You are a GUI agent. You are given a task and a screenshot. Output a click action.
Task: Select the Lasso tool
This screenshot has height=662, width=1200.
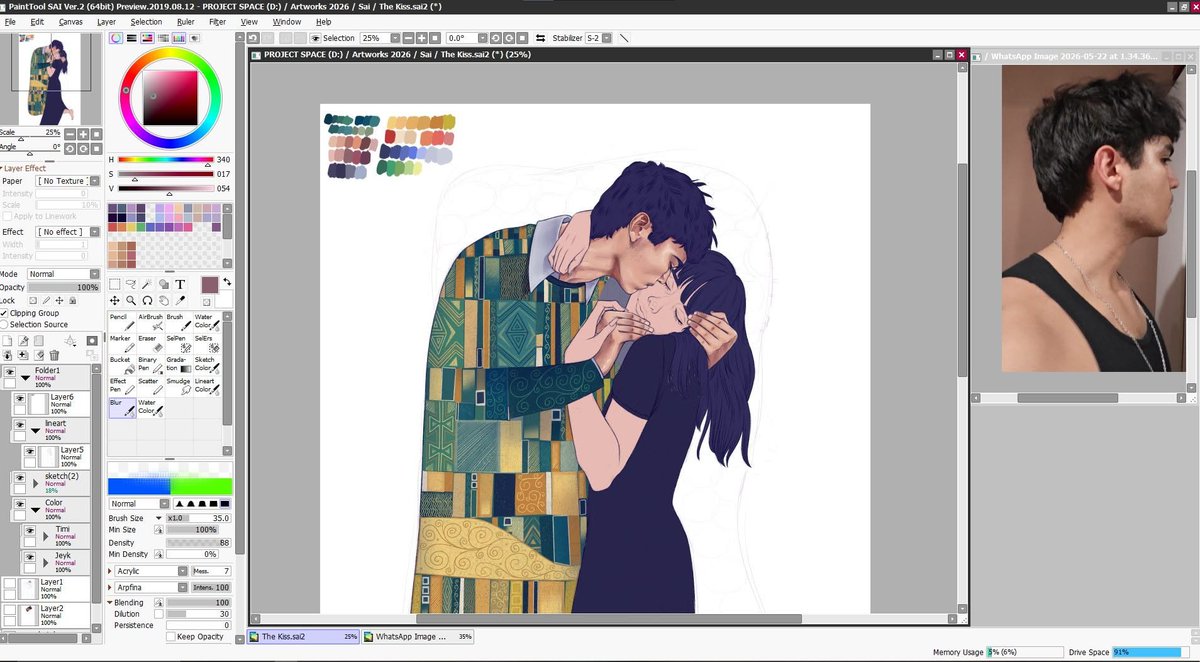131,284
